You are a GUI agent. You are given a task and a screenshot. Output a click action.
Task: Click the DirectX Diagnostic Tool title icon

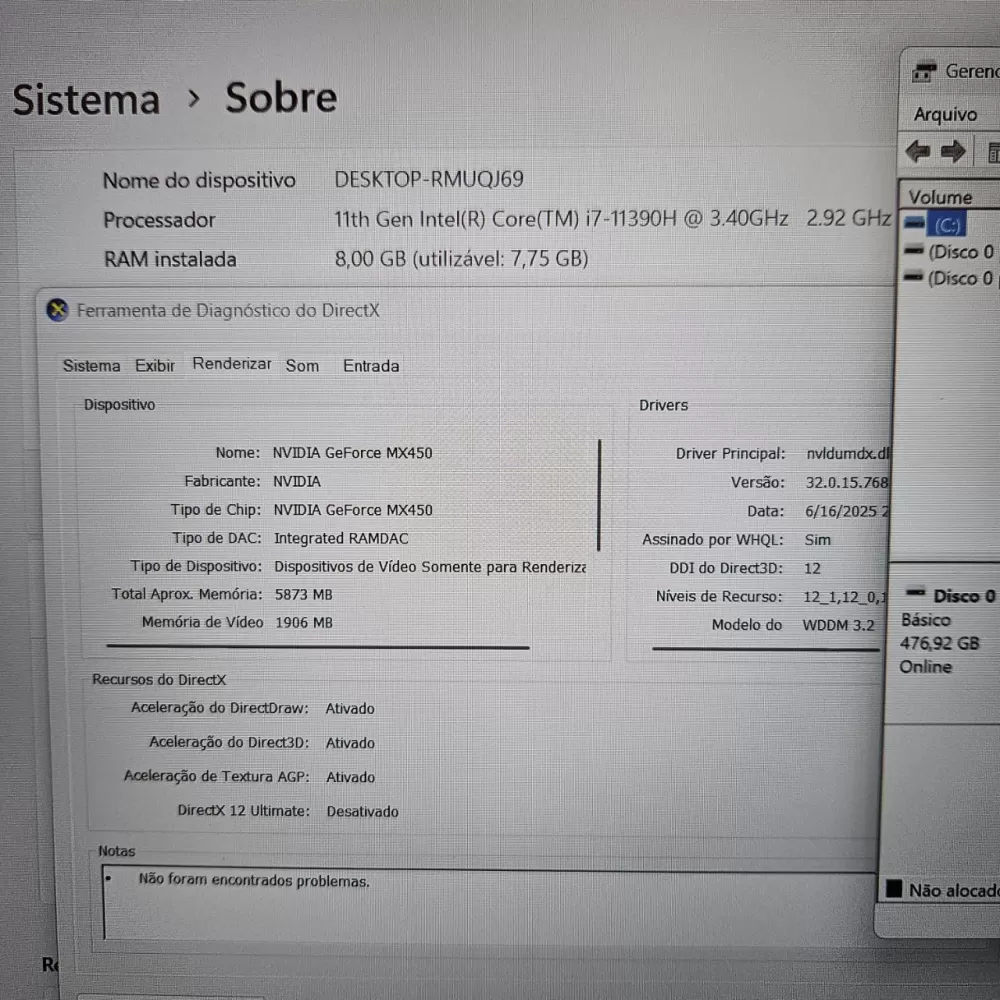[58, 310]
